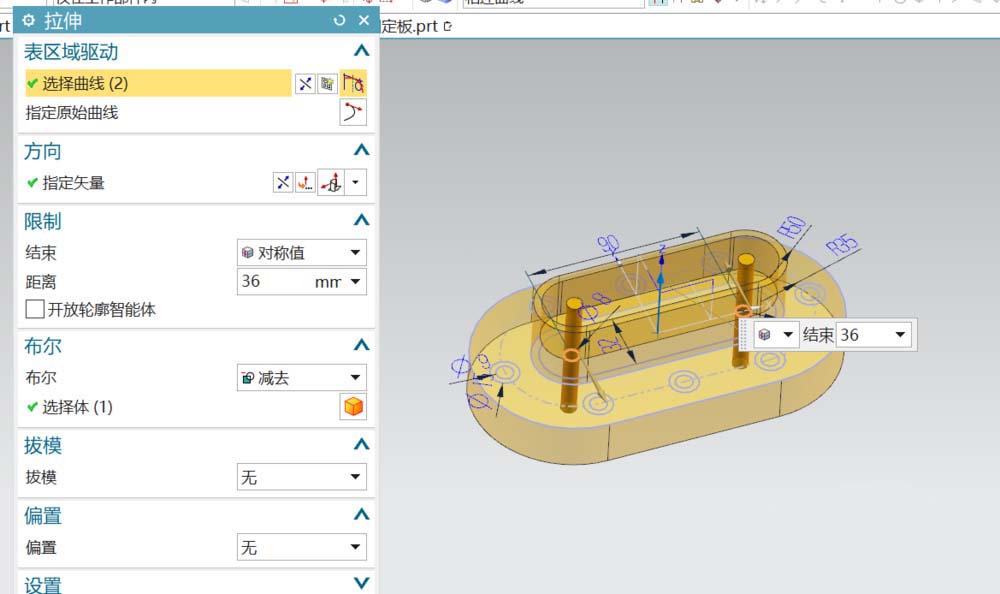Open the gear settings icon of 拉伸 dialog

(28, 21)
